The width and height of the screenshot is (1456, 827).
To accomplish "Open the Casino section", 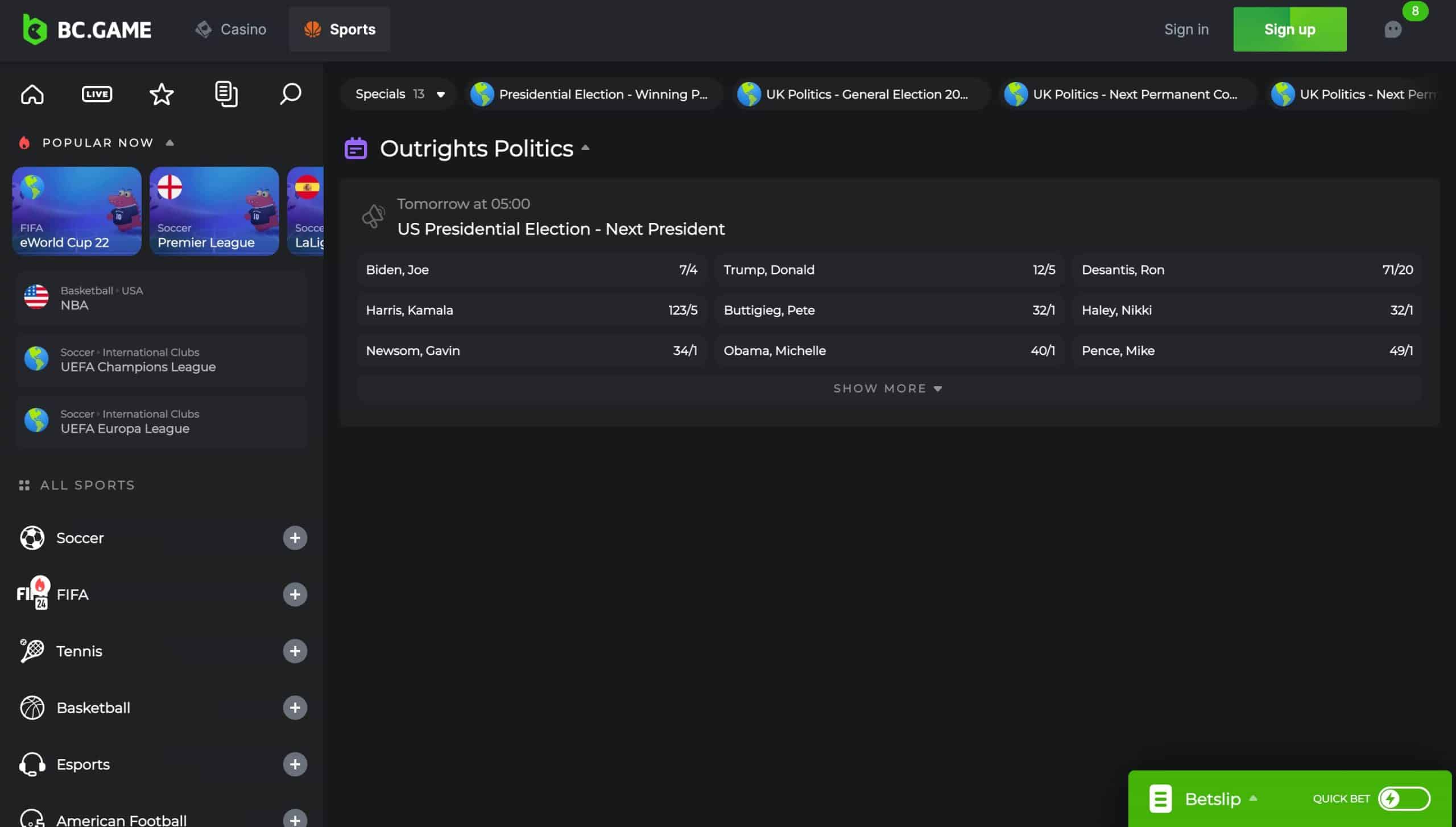I will coord(230,29).
